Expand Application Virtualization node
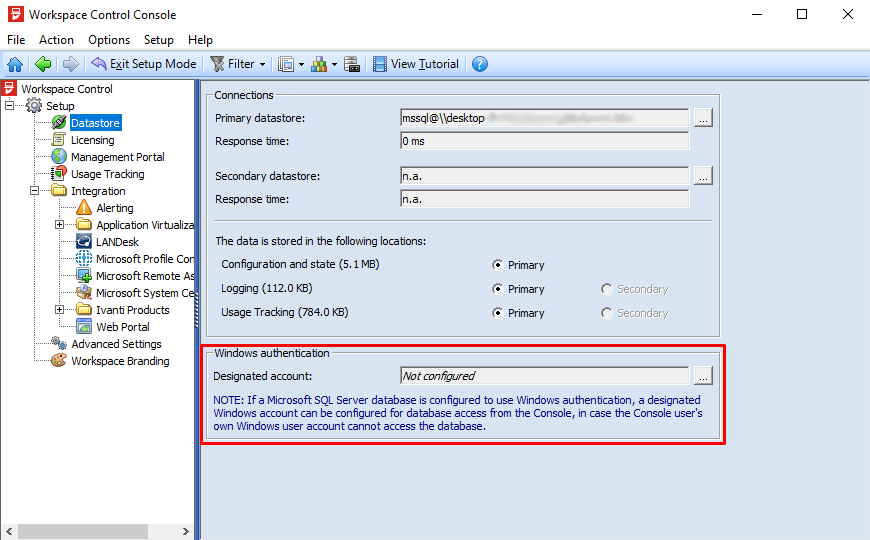This screenshot has width=870, height=540. click(x=59, y=225)
